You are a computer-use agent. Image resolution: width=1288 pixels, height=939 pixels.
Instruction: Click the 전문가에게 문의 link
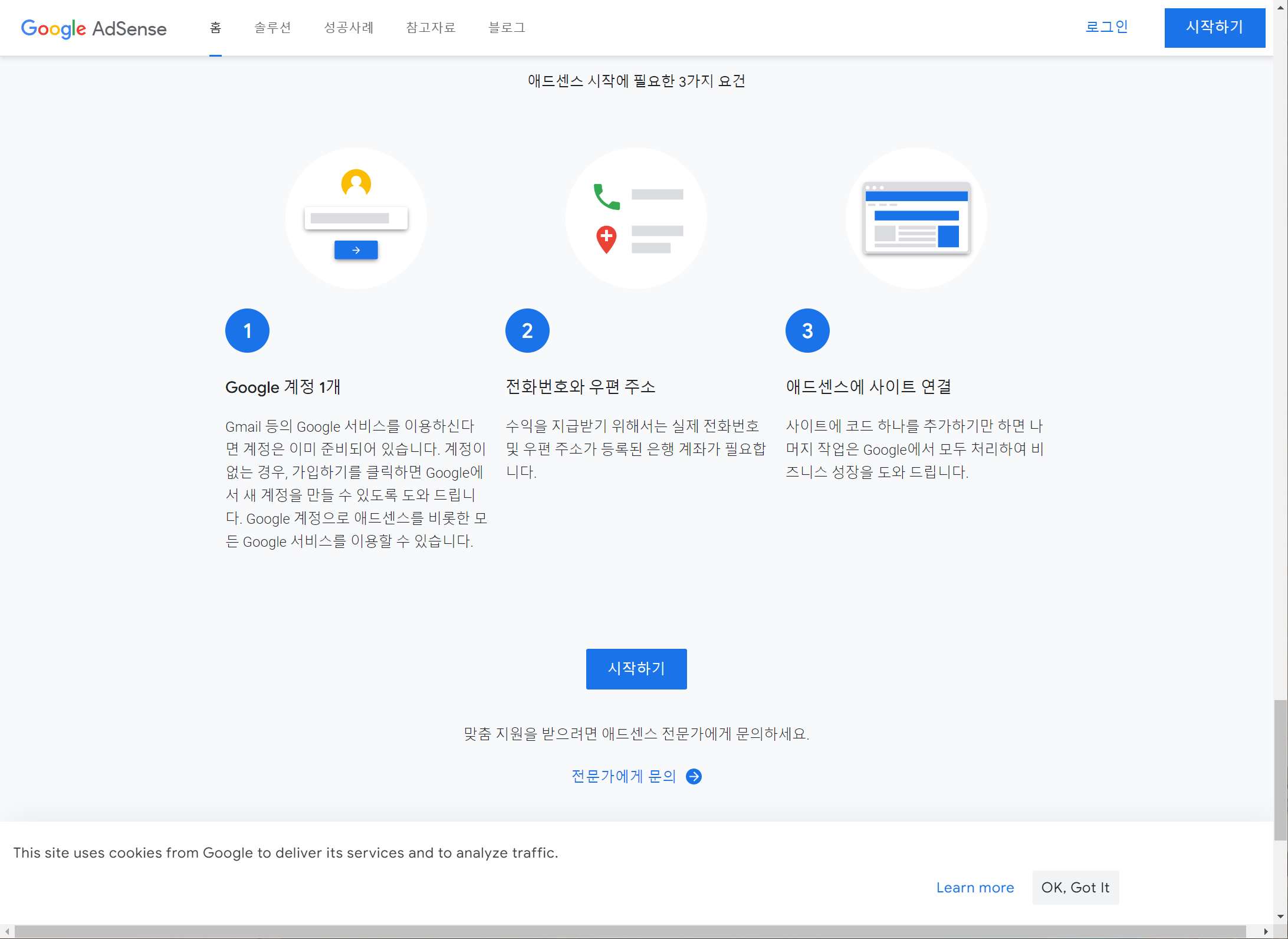click(624, 776)
